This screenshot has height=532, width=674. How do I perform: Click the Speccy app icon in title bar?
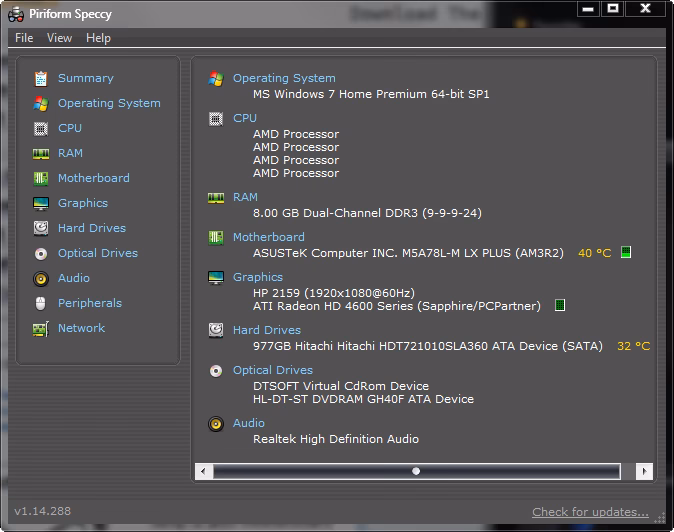point(16,14)
